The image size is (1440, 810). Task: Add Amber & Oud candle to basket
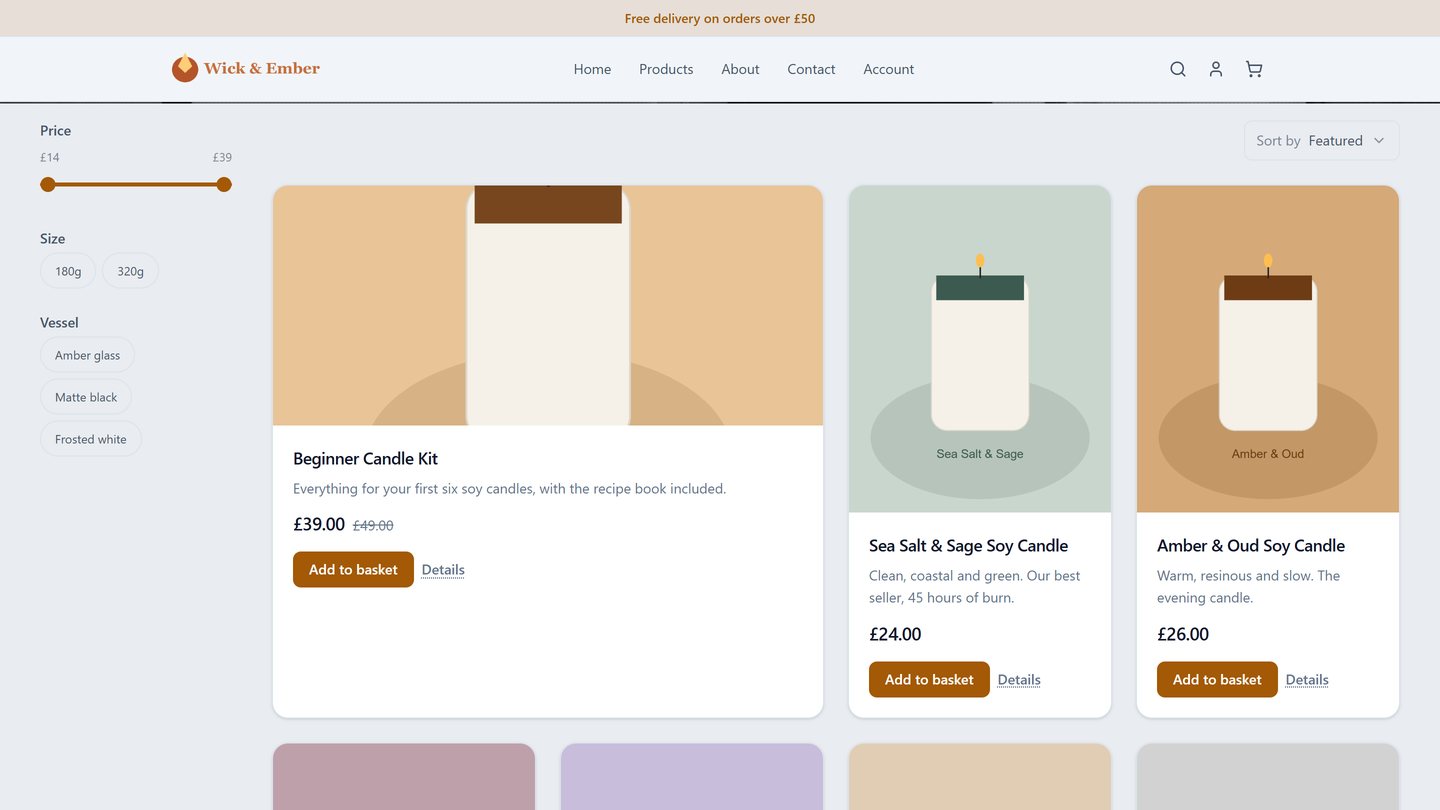point(1217,680)
